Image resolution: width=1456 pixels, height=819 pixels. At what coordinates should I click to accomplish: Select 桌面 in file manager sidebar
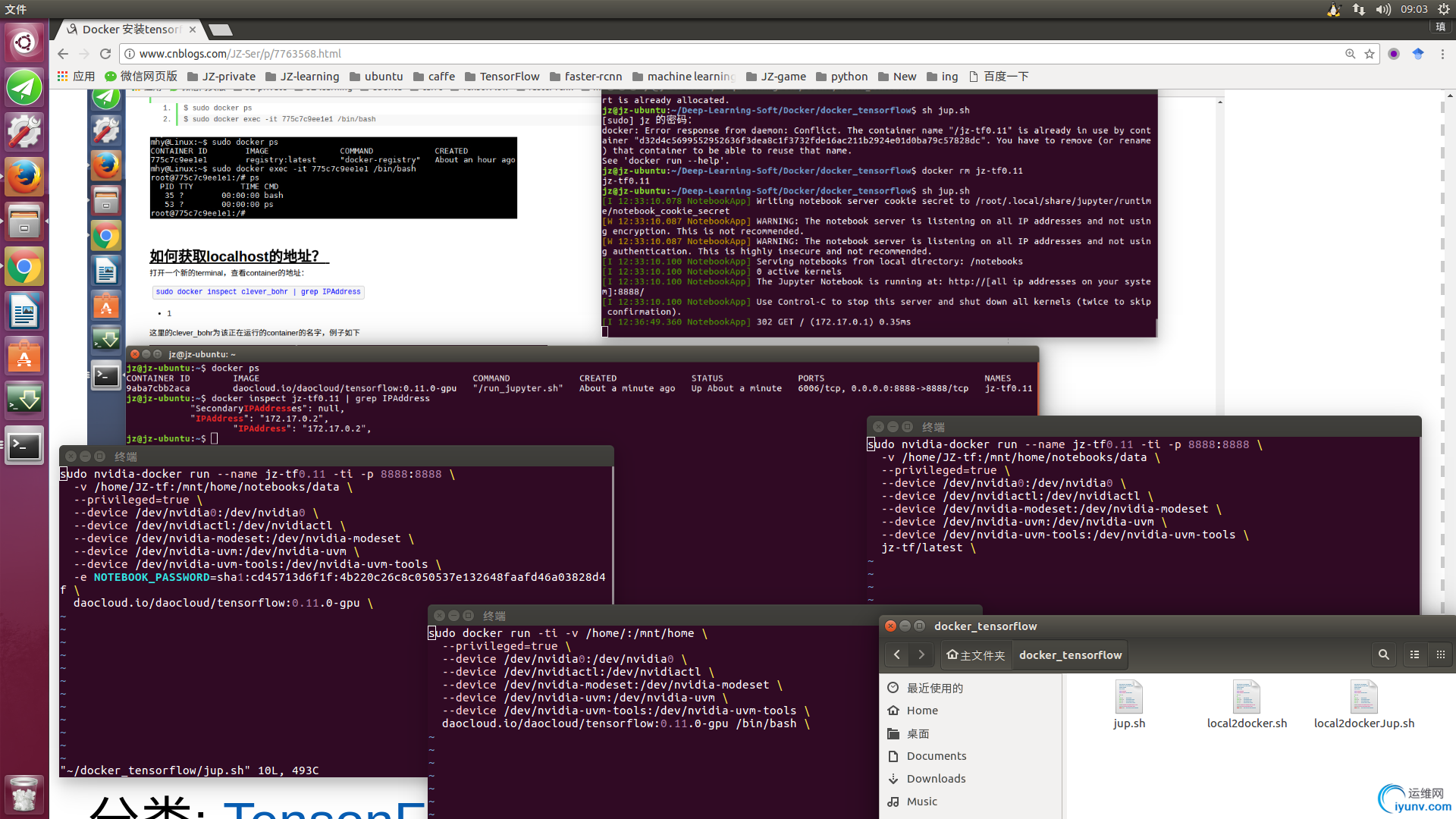pos(971,733)
